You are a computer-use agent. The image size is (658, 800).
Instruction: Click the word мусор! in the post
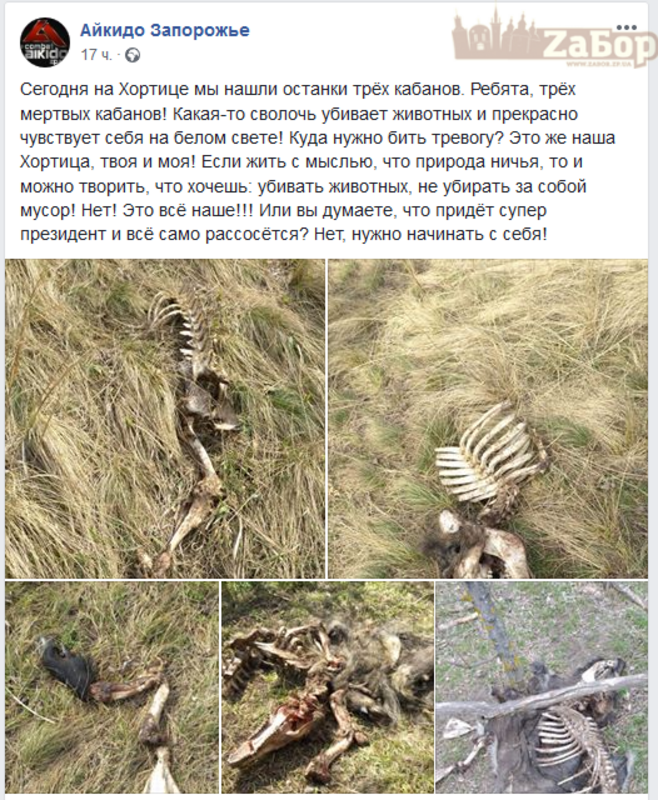[48, 210]
